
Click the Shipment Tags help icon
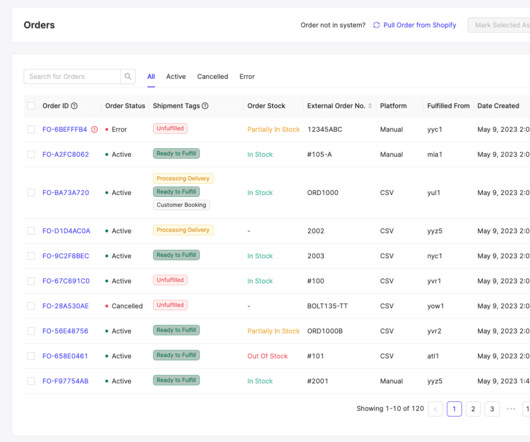(205, 106)
